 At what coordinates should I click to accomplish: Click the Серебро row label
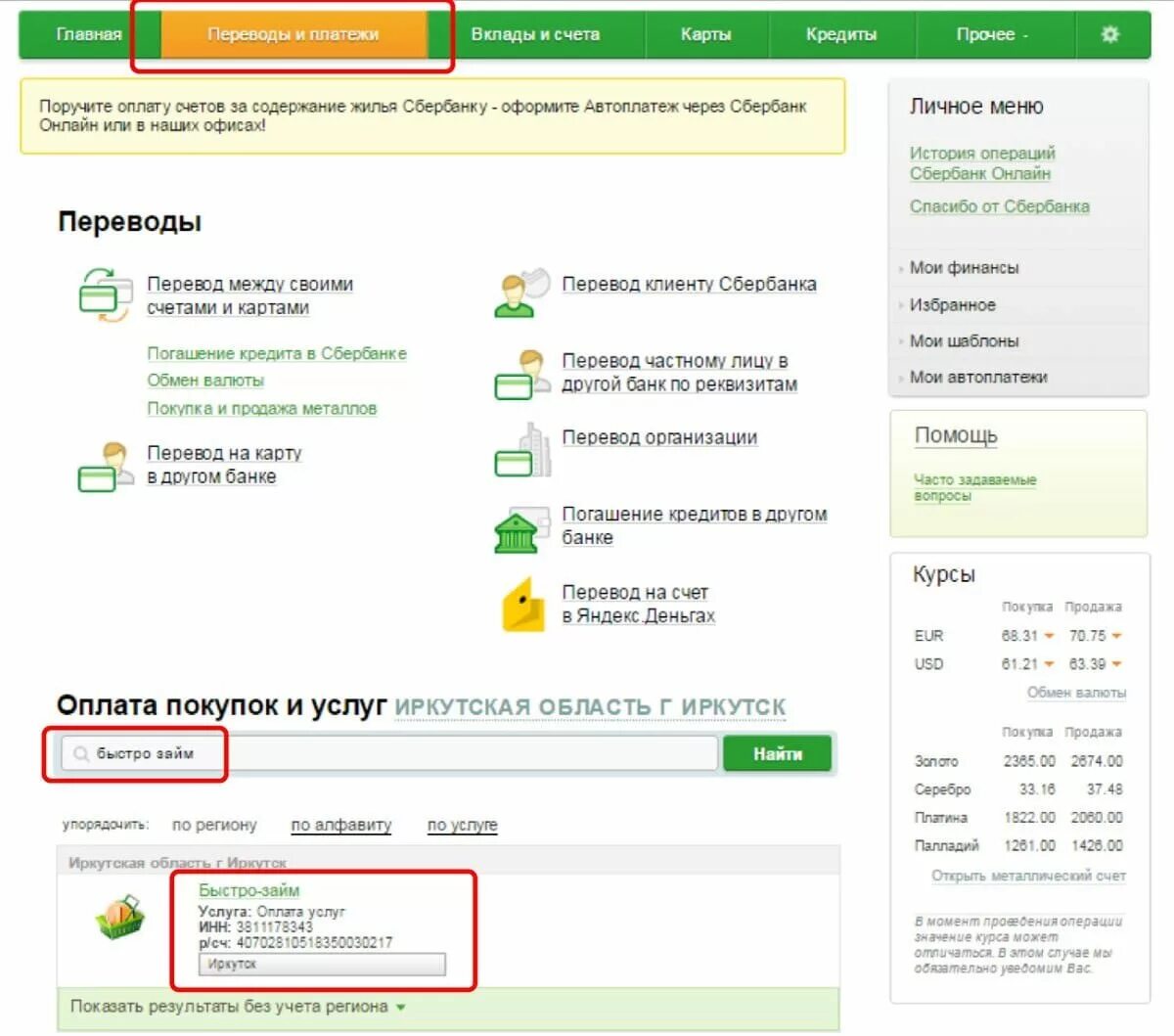942,789
